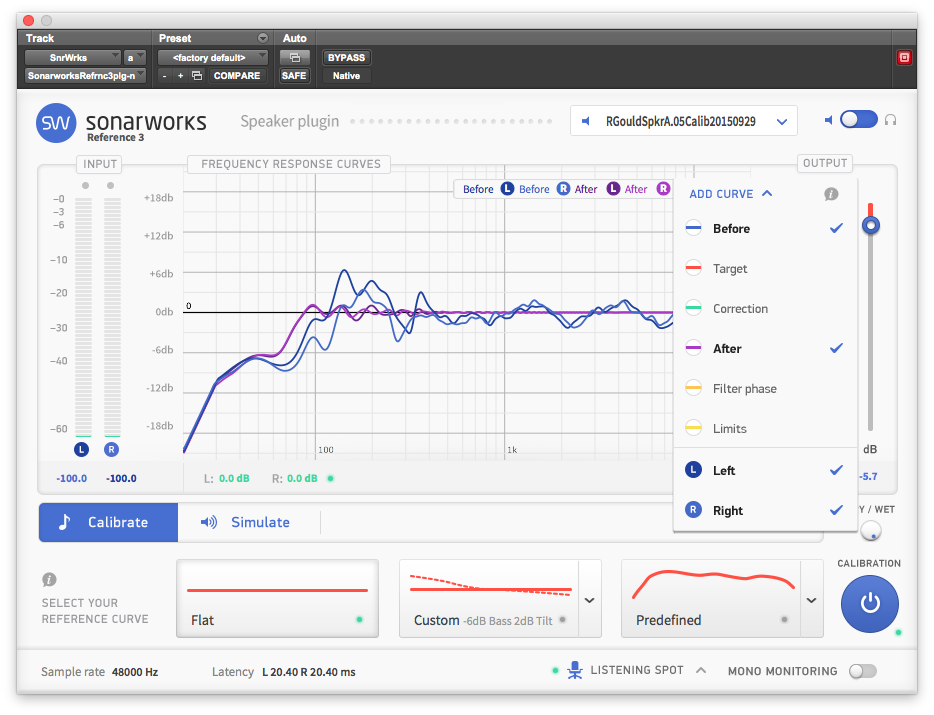Click the output gain slider handle
The width and height of the screenshot is (934, 715).
pos(871,226)
